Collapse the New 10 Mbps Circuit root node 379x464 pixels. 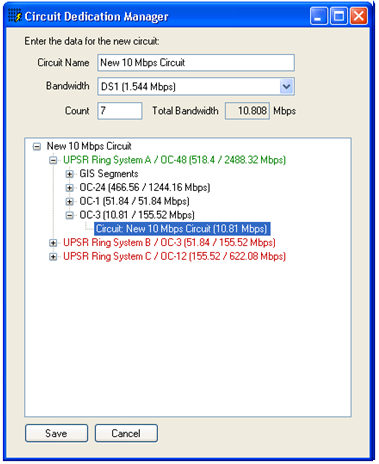[x=37, y=146]
